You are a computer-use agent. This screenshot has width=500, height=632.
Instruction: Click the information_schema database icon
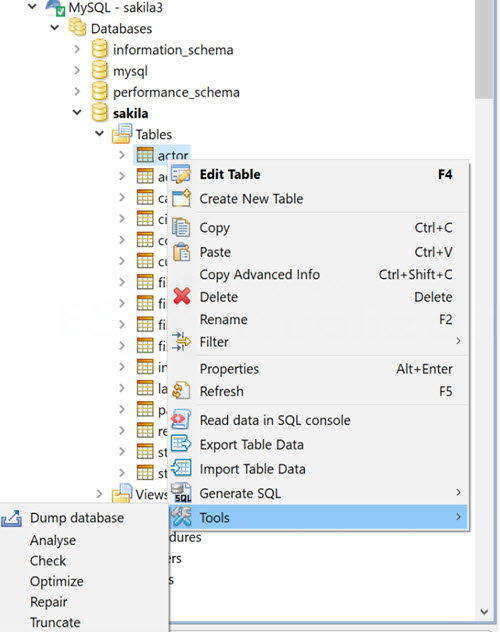click(100, 49)
